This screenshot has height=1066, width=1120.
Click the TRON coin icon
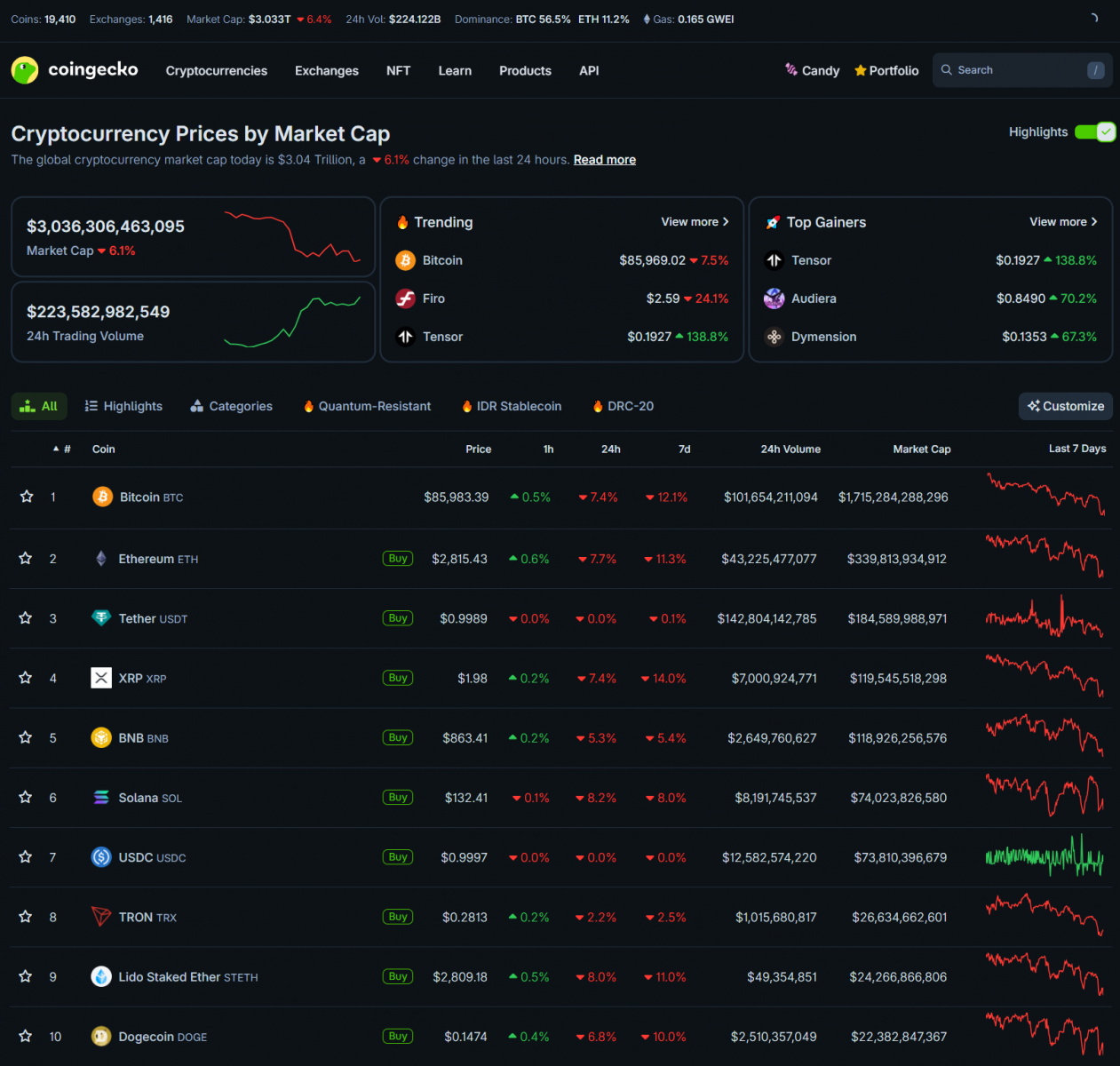click(x=101, y=917)
